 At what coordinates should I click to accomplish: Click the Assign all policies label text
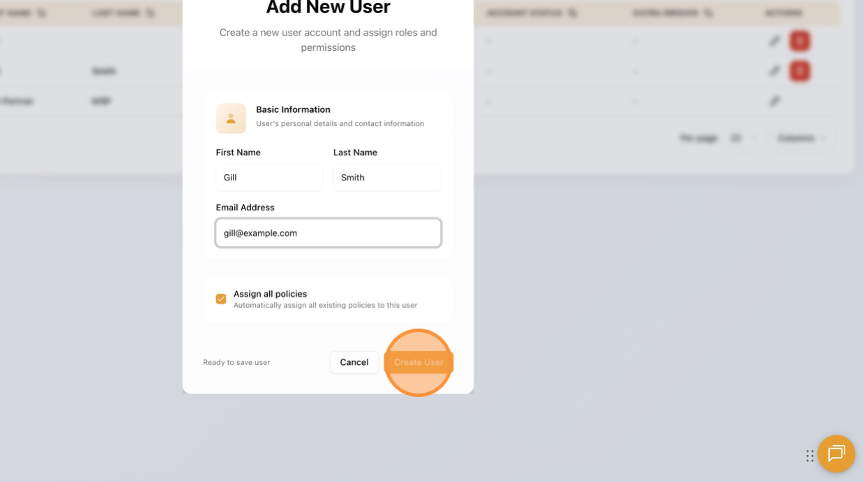click(x=270, y=294)
